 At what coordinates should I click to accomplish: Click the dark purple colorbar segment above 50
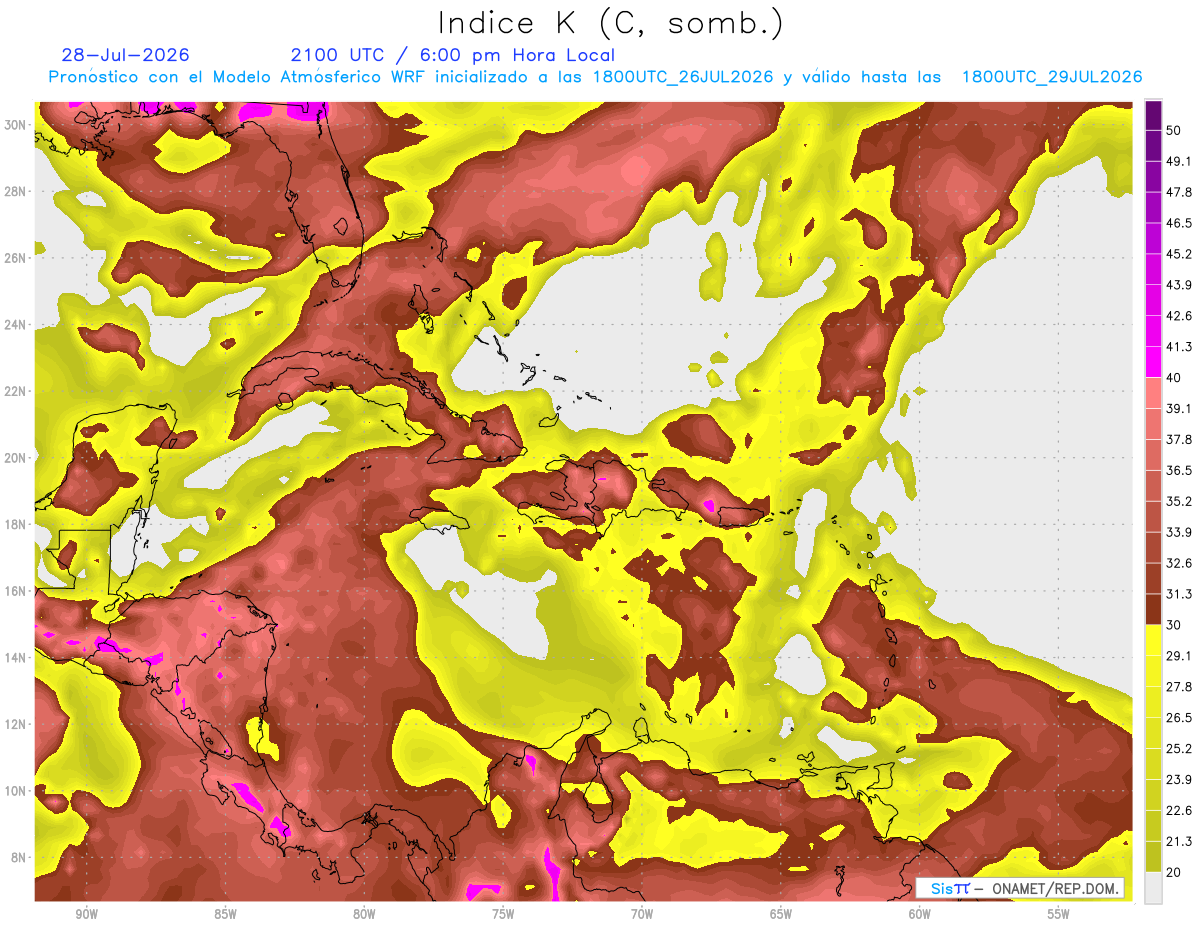(x=1153, y=115)
